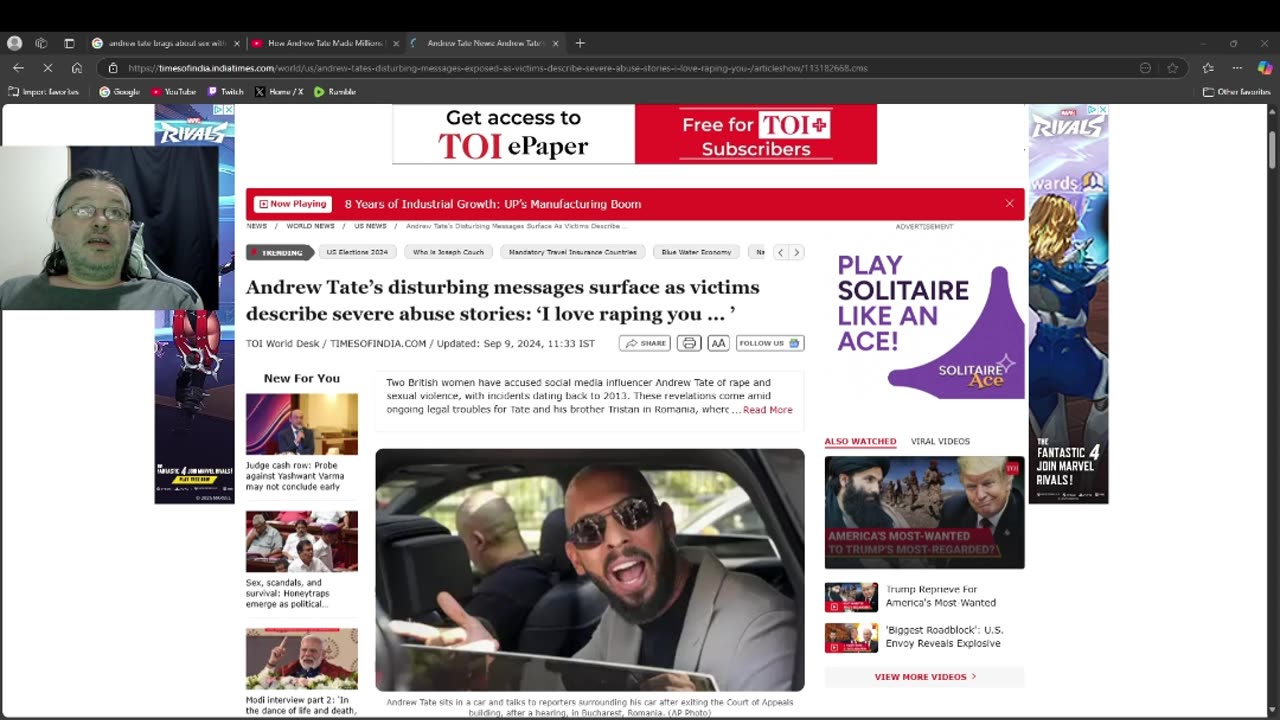Open 'Judge cash row' article thumbnail
The width and height of the screenshot is (1280, 720).
[x=302, y=424]
